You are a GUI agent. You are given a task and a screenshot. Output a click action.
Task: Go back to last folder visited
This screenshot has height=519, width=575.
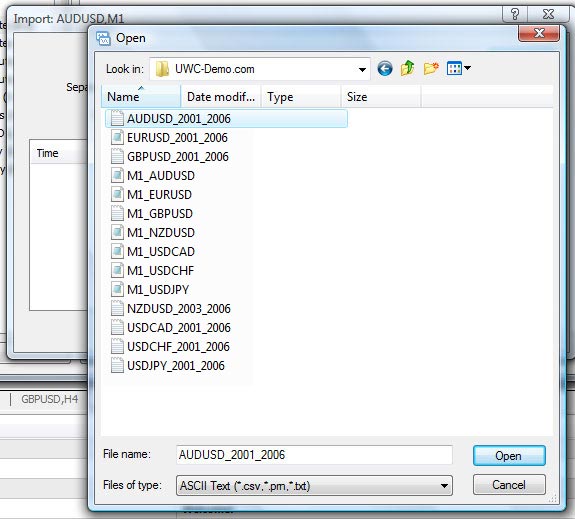click(x=385, y=69)
